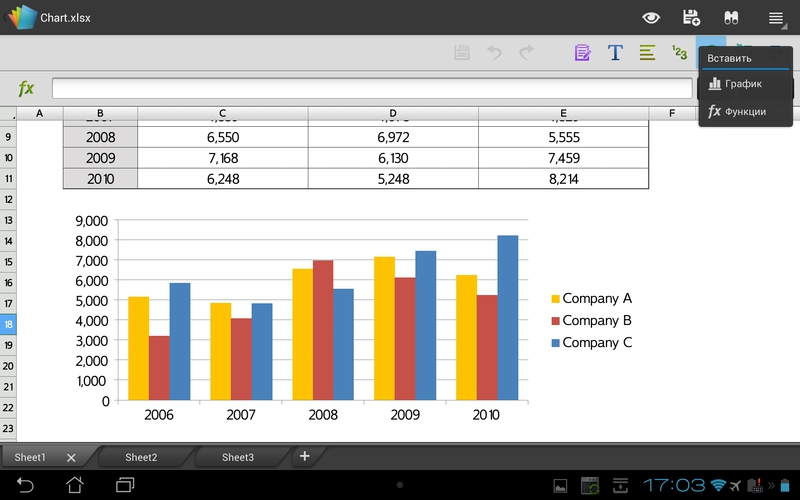Click cell containing 2008
The image size is (800, 500).
pos(101,137)
